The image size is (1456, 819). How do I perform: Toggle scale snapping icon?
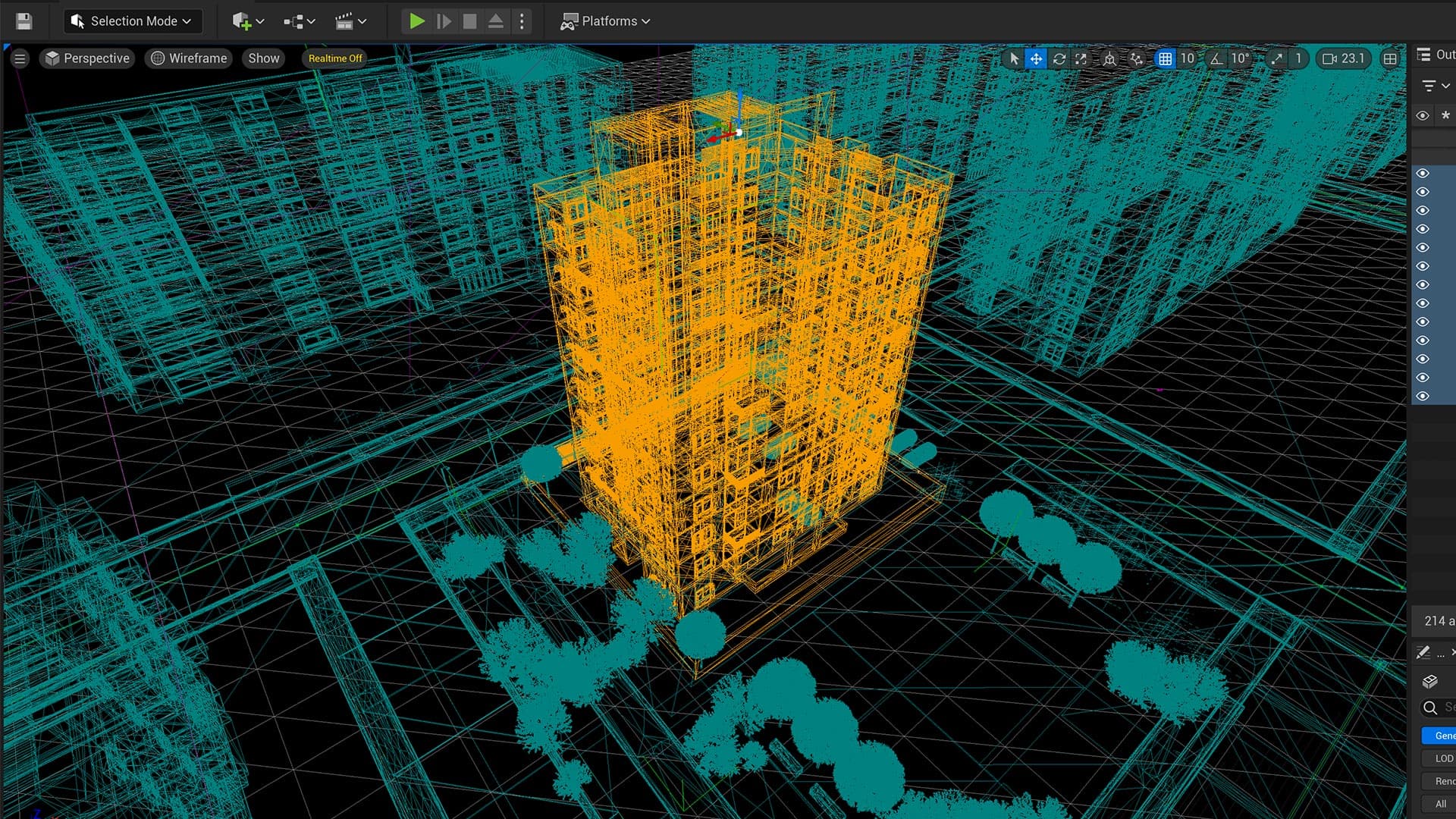1277,58
